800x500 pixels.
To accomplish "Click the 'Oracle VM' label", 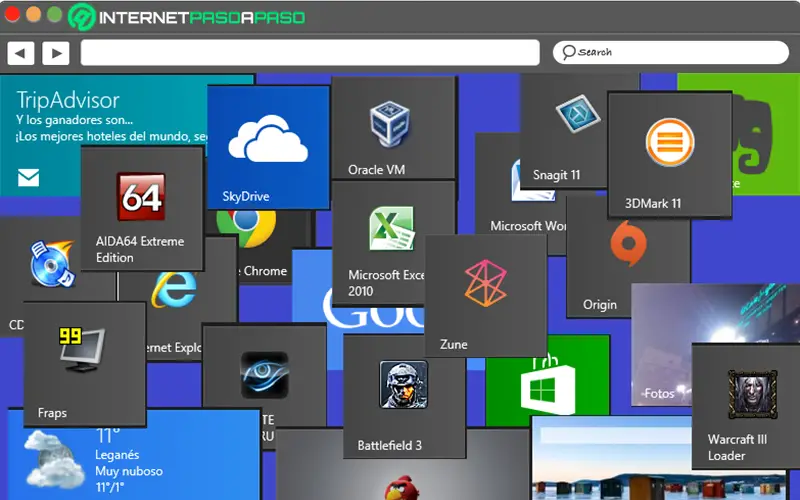I will 377,169.
